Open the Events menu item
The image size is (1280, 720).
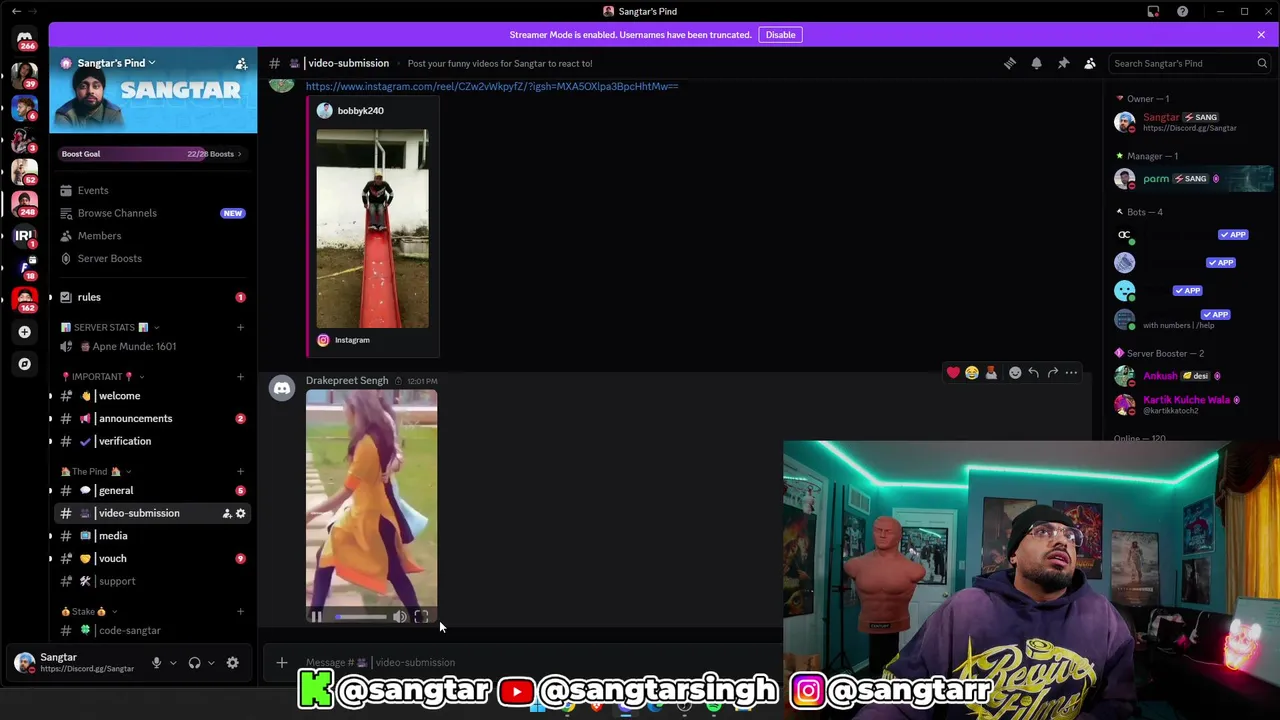pyautogui.click(x=153, y=190)
